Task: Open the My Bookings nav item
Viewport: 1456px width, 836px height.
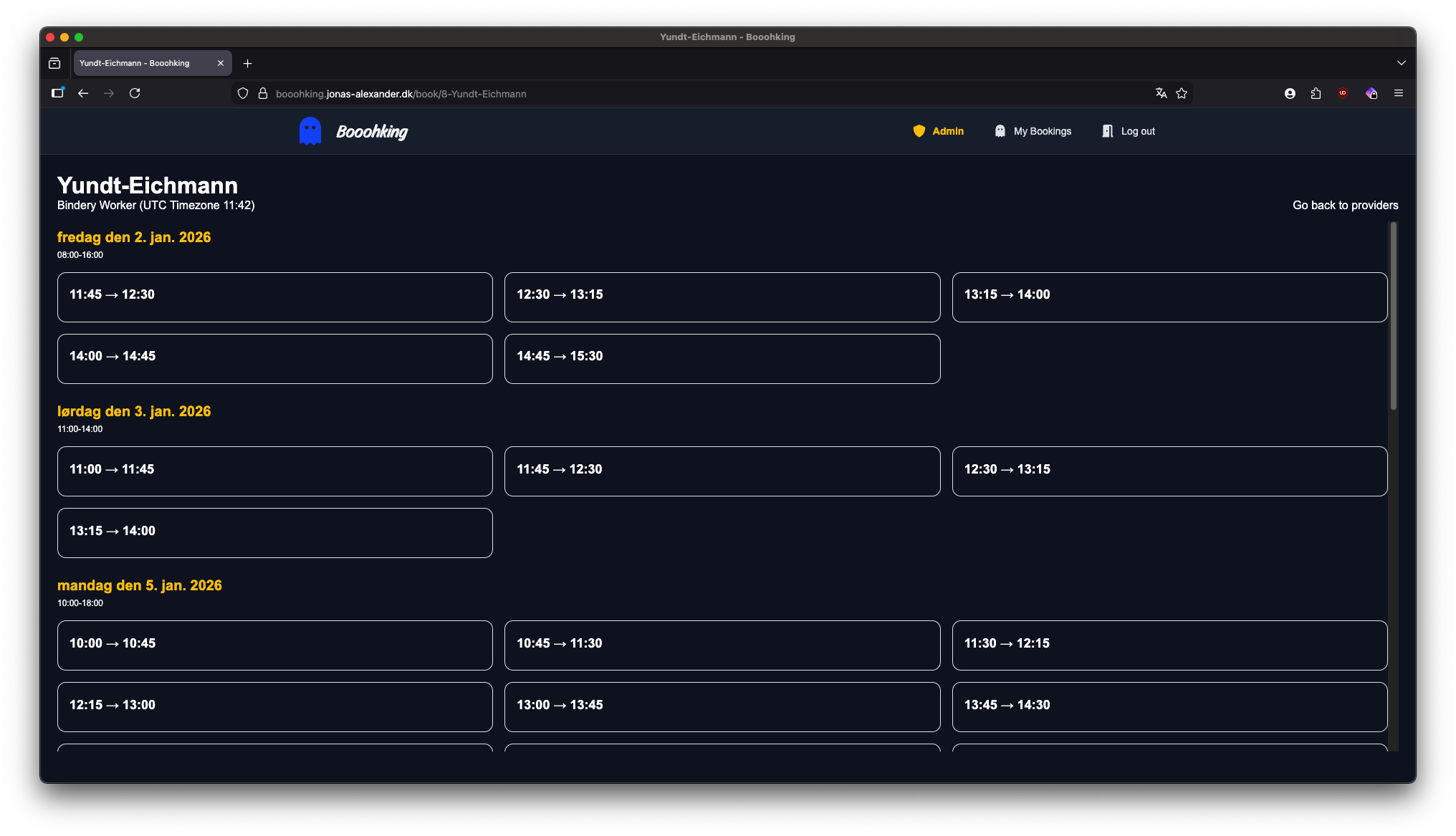Action: point(1042,131)
